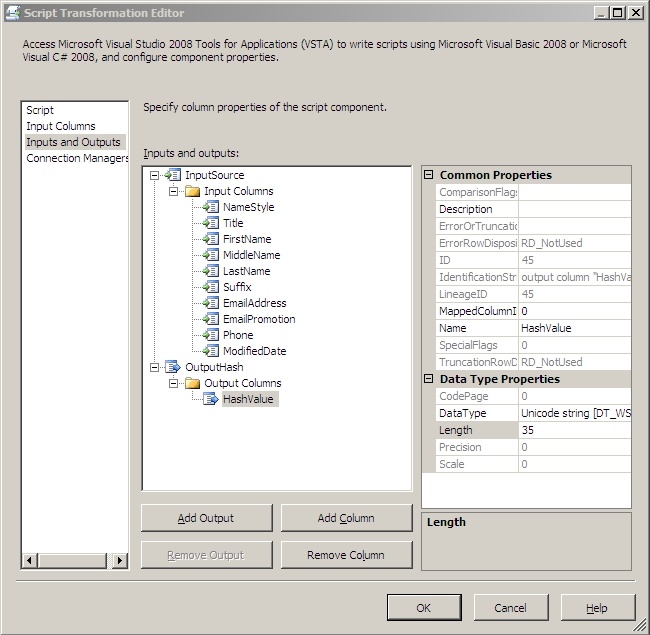Select the EmailPromotion tree label
650x635 pixels.
(259, 319)
